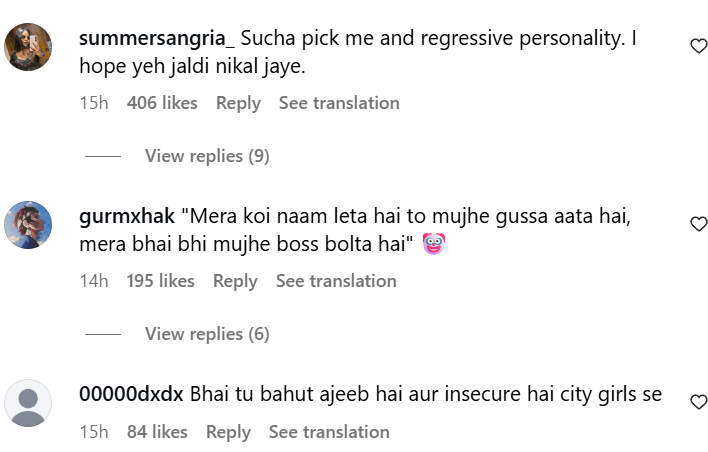Like the summersangria_ comment with heart

click(699, 46)
